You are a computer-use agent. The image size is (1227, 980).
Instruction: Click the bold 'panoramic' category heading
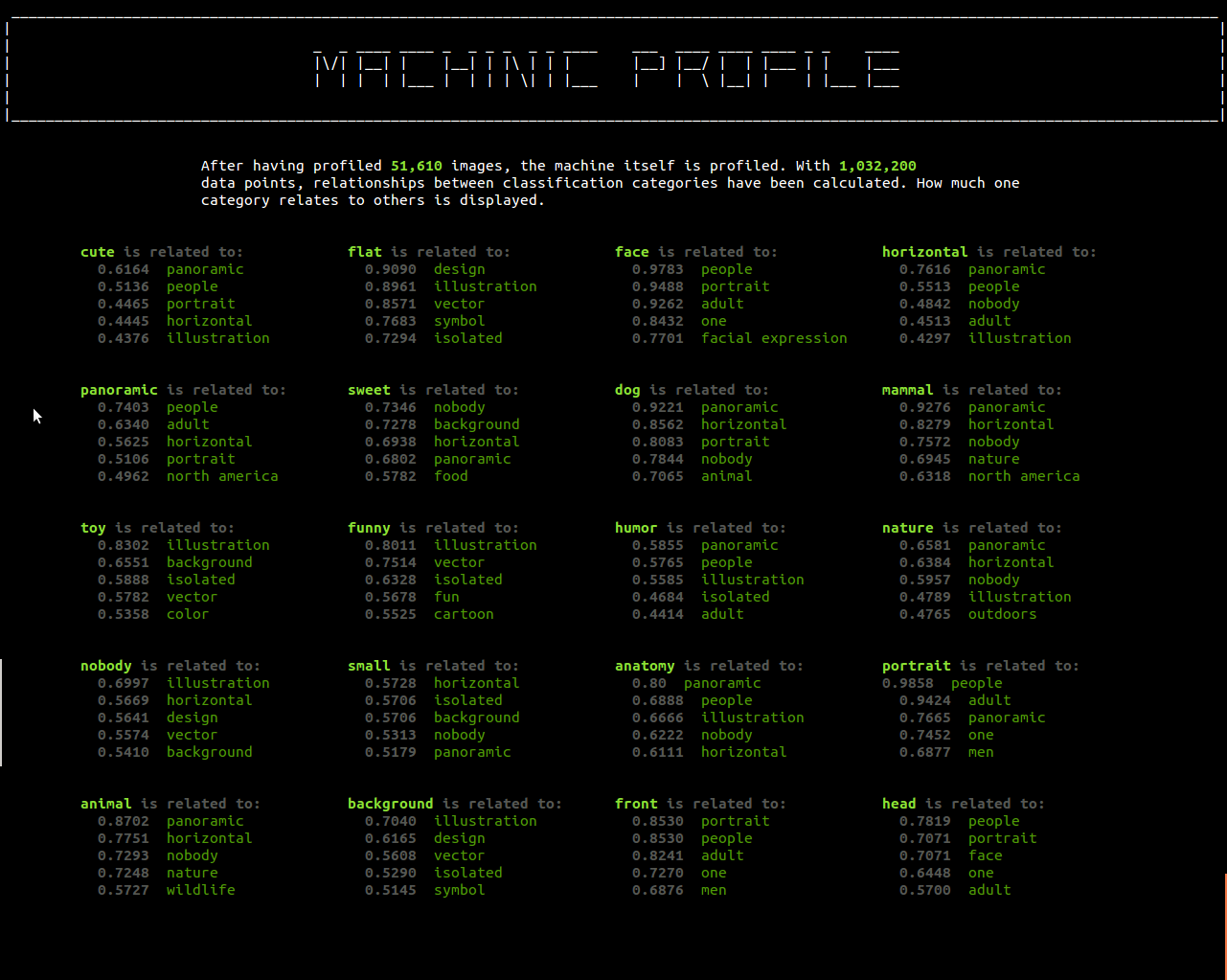(x=119, y=390)
